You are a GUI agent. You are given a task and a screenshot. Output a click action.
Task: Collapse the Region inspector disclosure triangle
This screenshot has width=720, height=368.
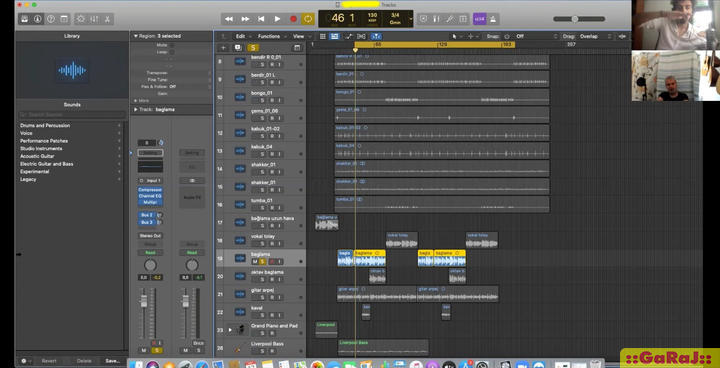coord(135,36)
